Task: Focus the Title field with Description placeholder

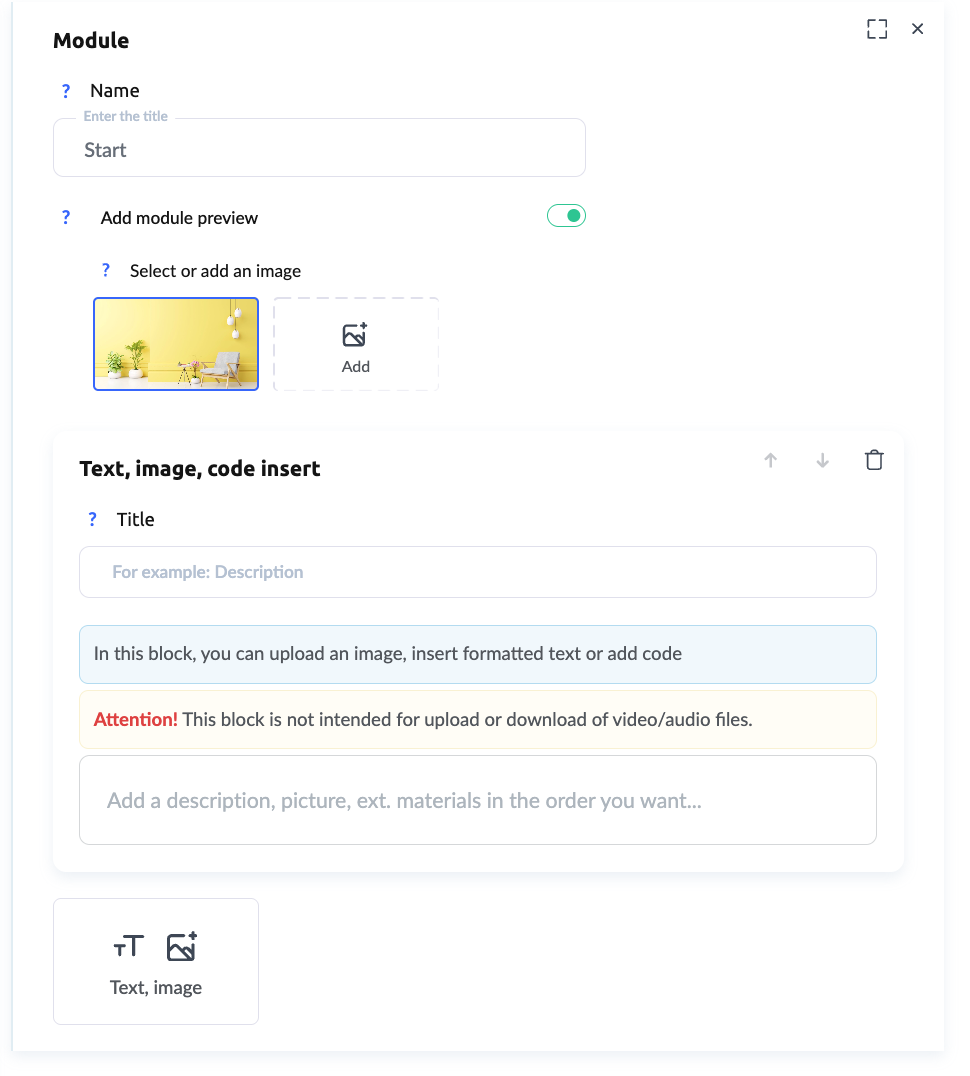Action: coord(478,572)
